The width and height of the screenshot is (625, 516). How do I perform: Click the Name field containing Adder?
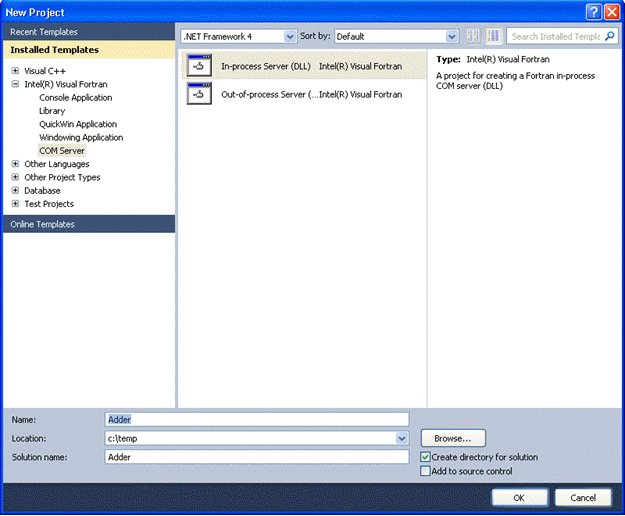click(x=257, y=420)
